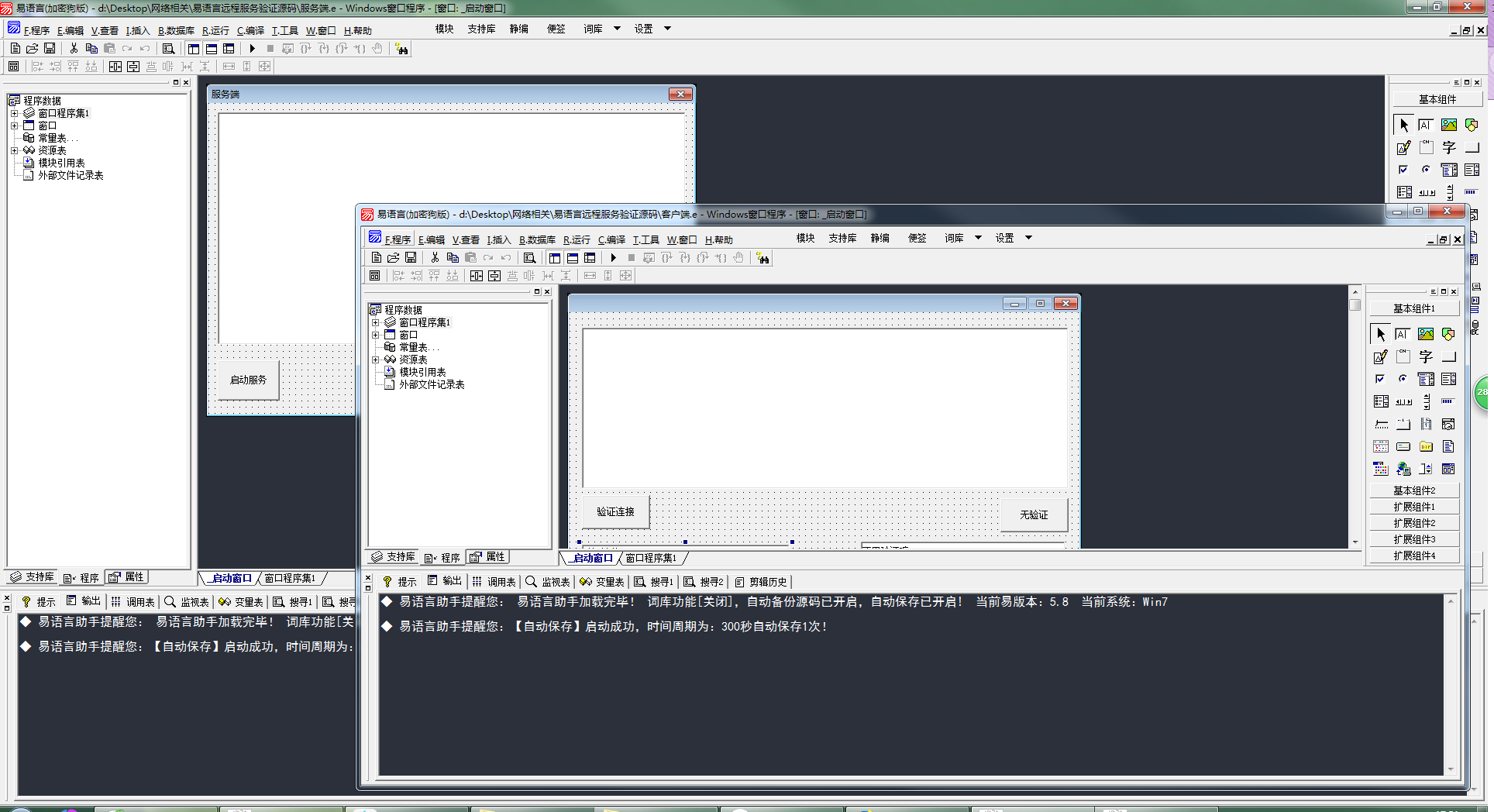
Task: Open the F.程序 menu in the client window
Action: [x=398, y=239]
